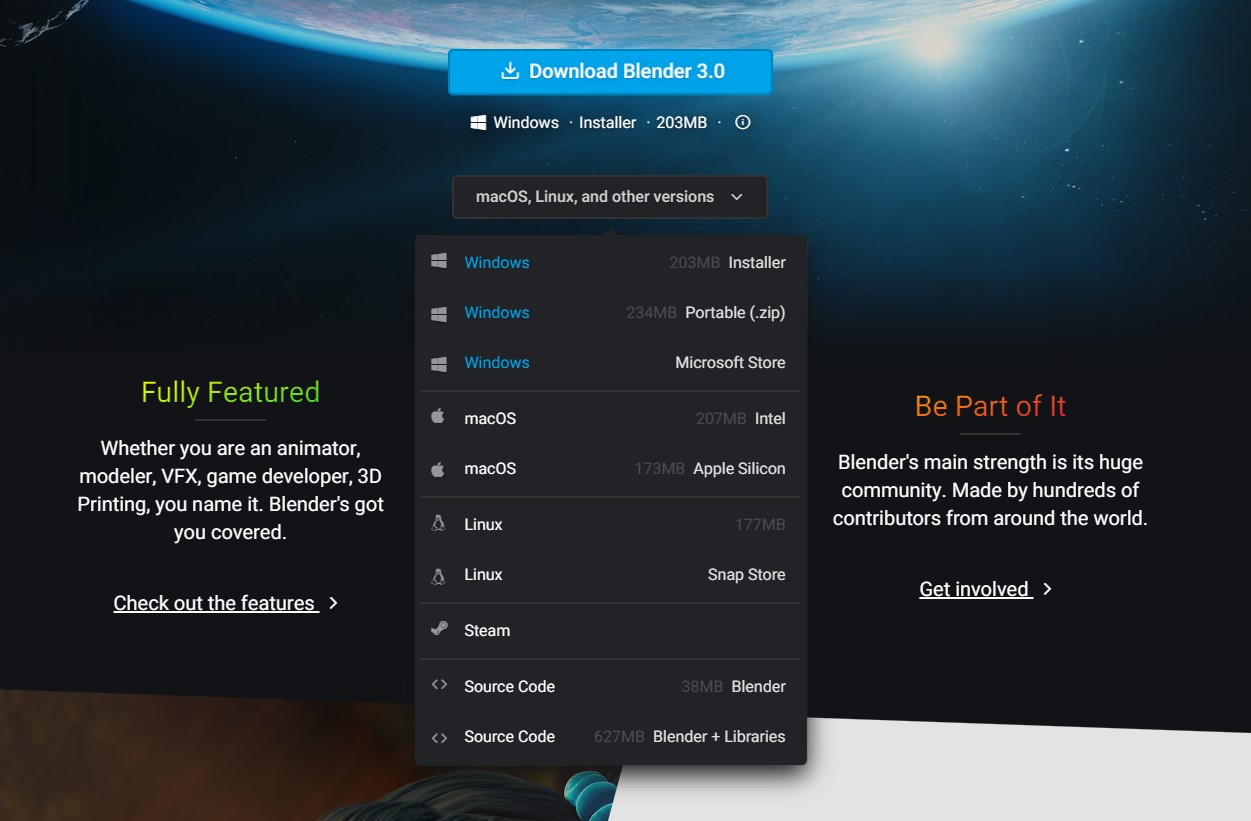Select Source Code Blender + Libraries entry
Screen dimensions: 1251x821
(610, 736)
